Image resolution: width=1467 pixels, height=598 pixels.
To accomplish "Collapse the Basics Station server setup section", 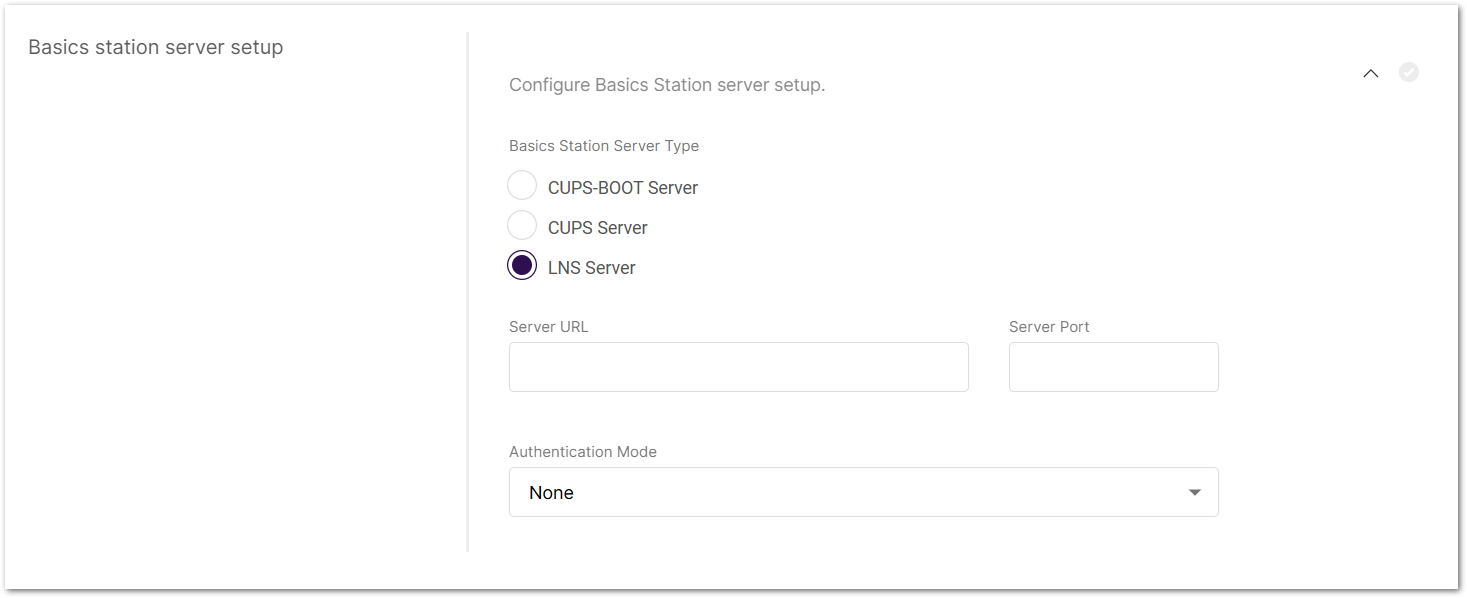I will [x=1370, y=72].
